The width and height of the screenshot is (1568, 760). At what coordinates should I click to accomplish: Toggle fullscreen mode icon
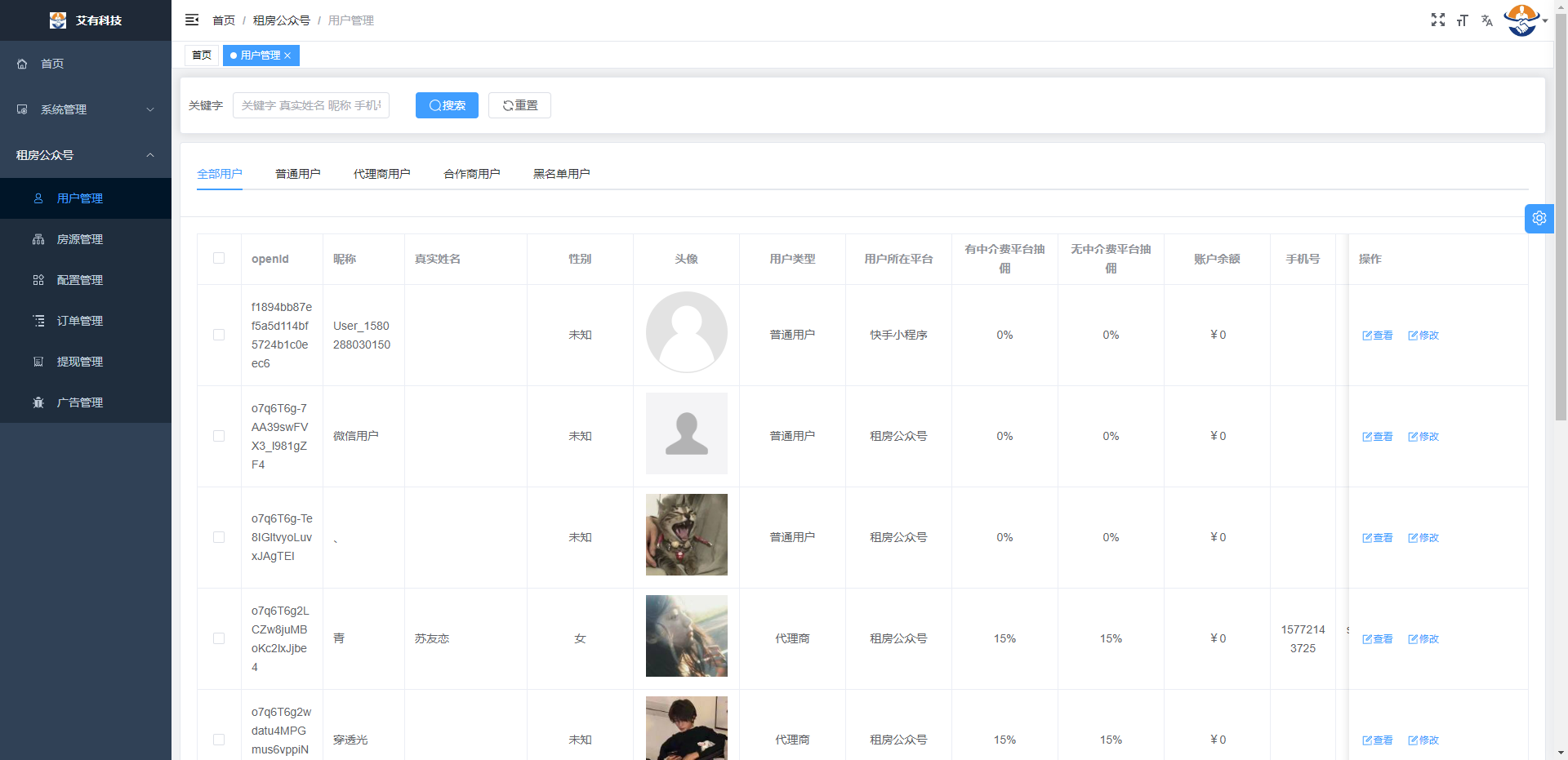[x=1438, y=20]
